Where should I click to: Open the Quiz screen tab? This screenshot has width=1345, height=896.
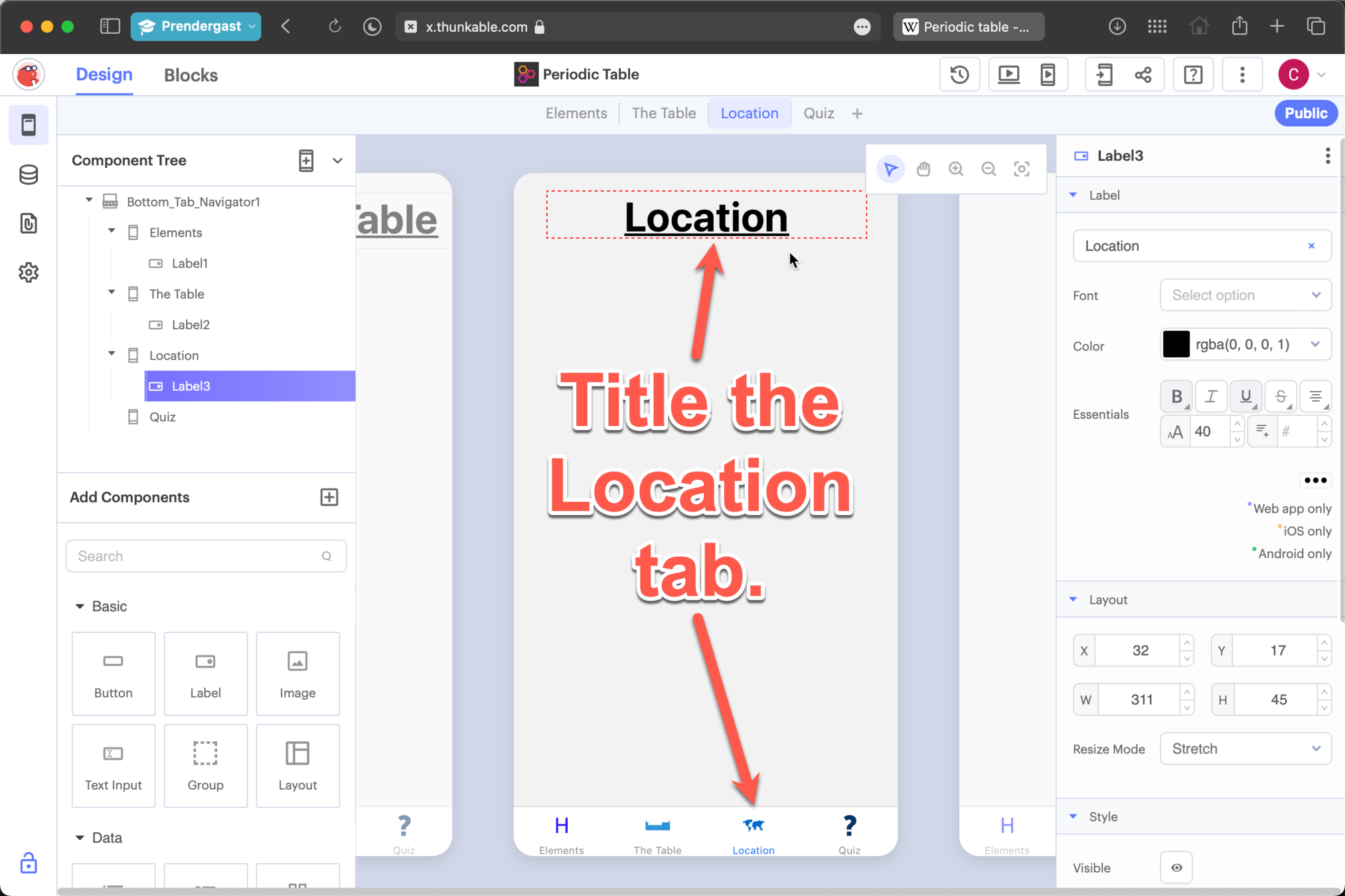pyautogui.click(x=819, y=113)
